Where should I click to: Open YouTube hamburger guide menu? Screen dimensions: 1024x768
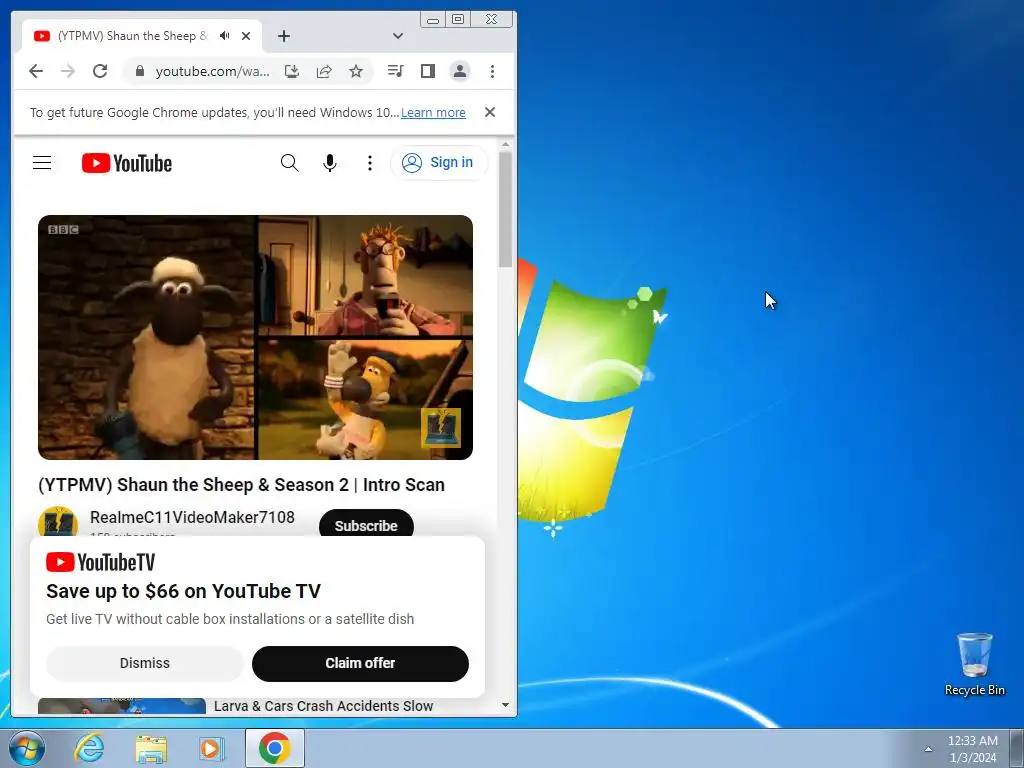point(42,163)
